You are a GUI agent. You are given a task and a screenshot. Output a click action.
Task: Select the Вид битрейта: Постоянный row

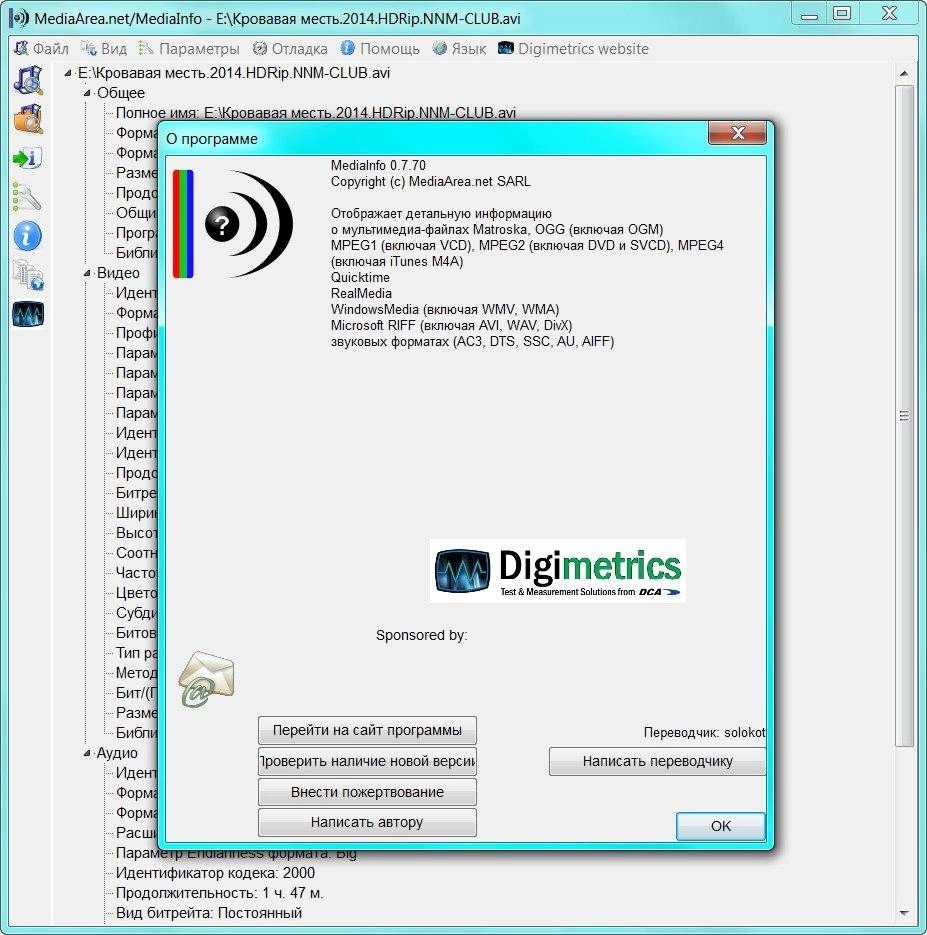pyautogui.click(x=209, y=913)
